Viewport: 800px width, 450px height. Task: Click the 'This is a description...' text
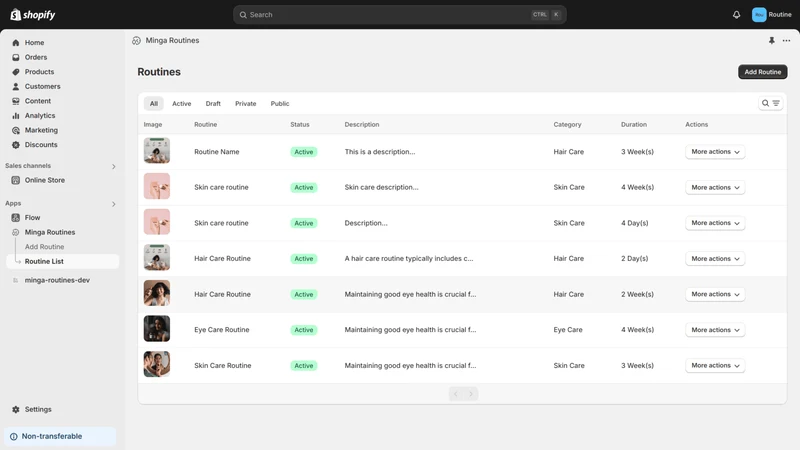(380, 152)
